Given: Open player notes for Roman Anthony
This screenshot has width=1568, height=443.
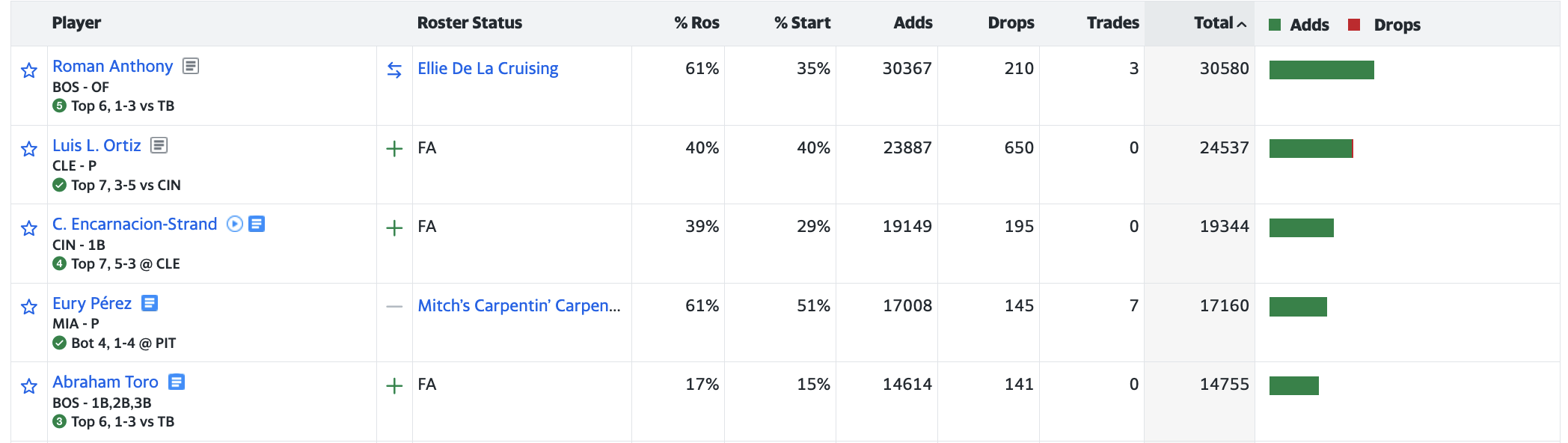Looking at the screenshot, I should pos(191,66).
